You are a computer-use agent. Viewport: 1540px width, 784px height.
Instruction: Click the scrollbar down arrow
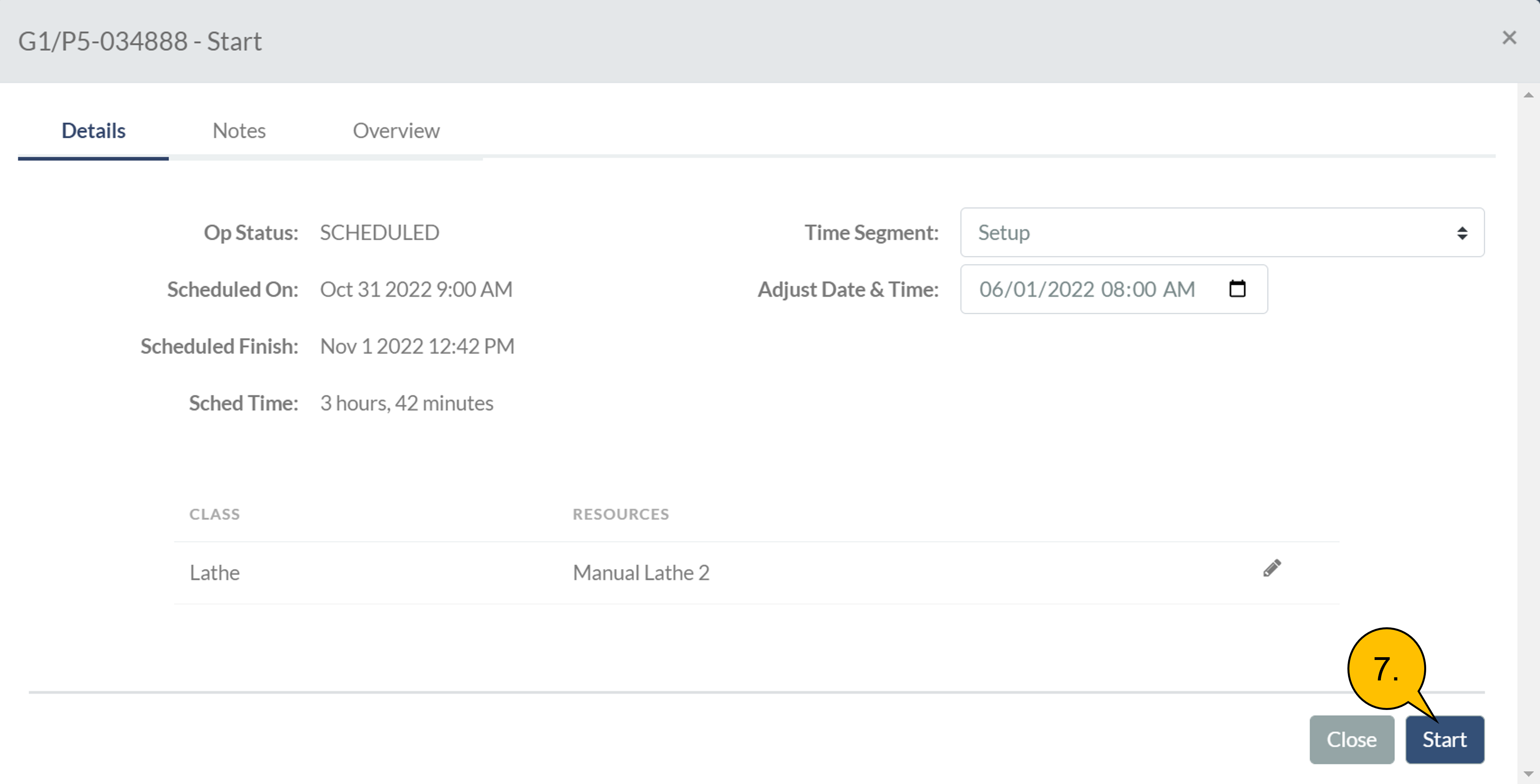[1528, 774]
